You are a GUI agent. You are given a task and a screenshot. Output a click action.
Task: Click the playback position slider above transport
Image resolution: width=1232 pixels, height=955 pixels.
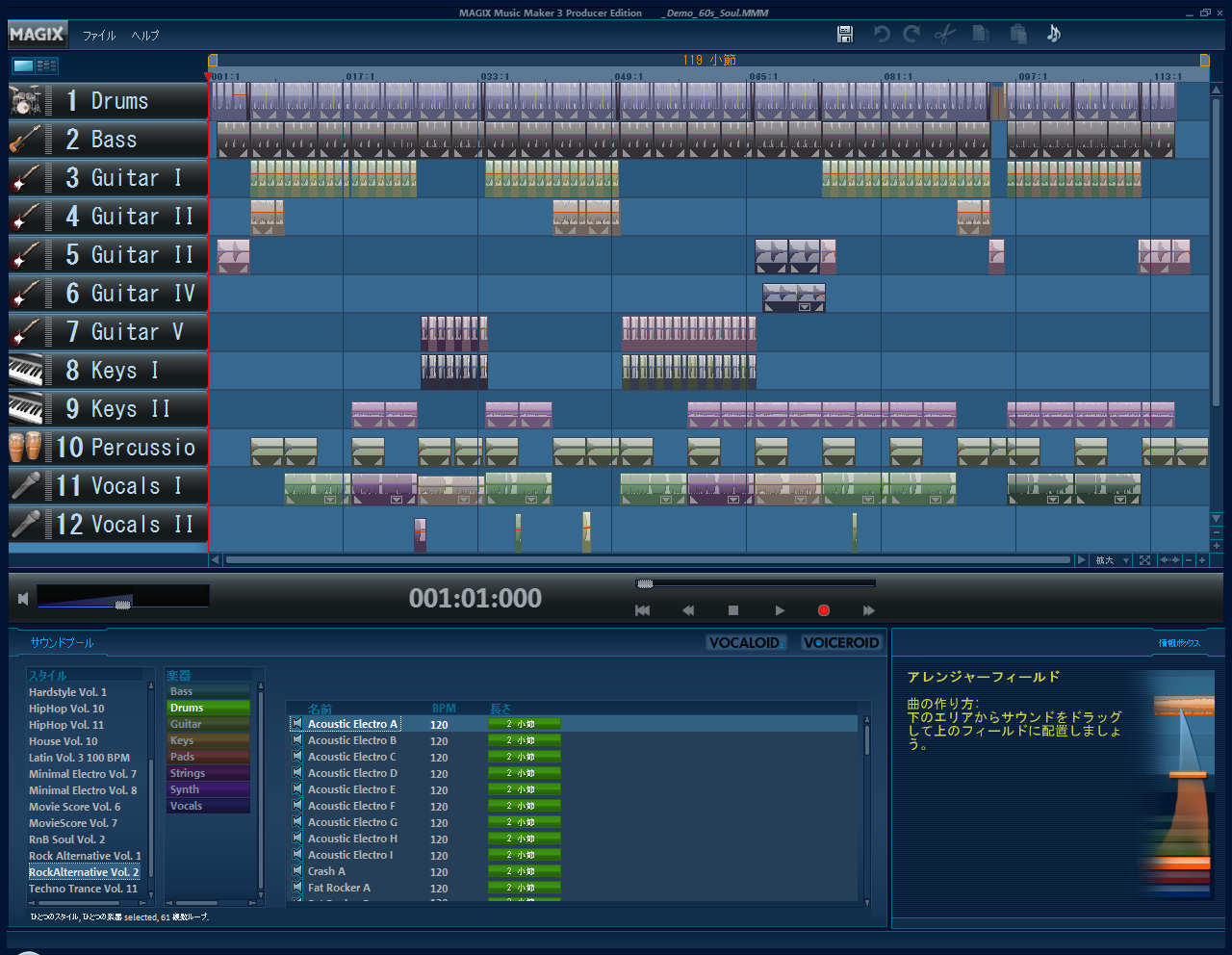(x=645, y=583)
